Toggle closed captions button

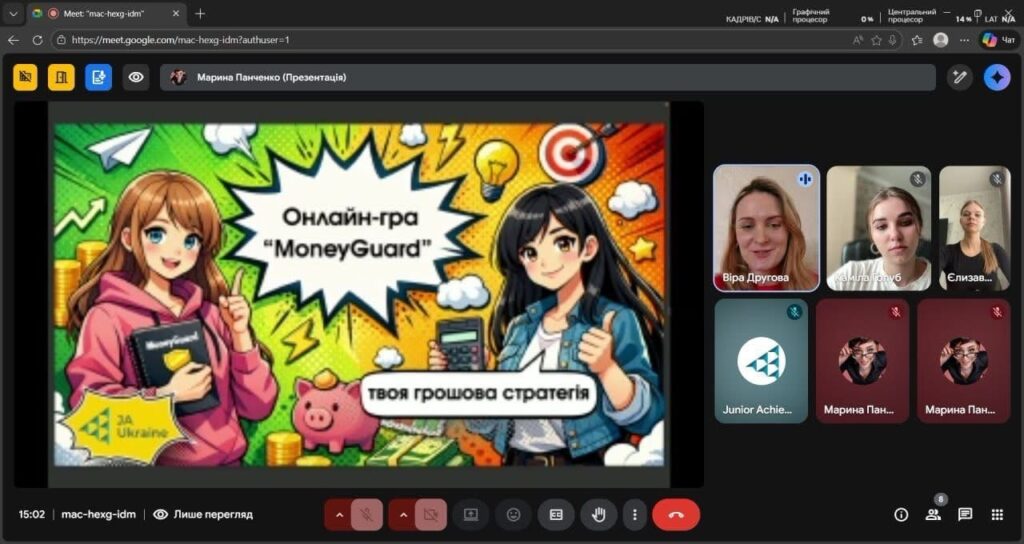point(556,514)
